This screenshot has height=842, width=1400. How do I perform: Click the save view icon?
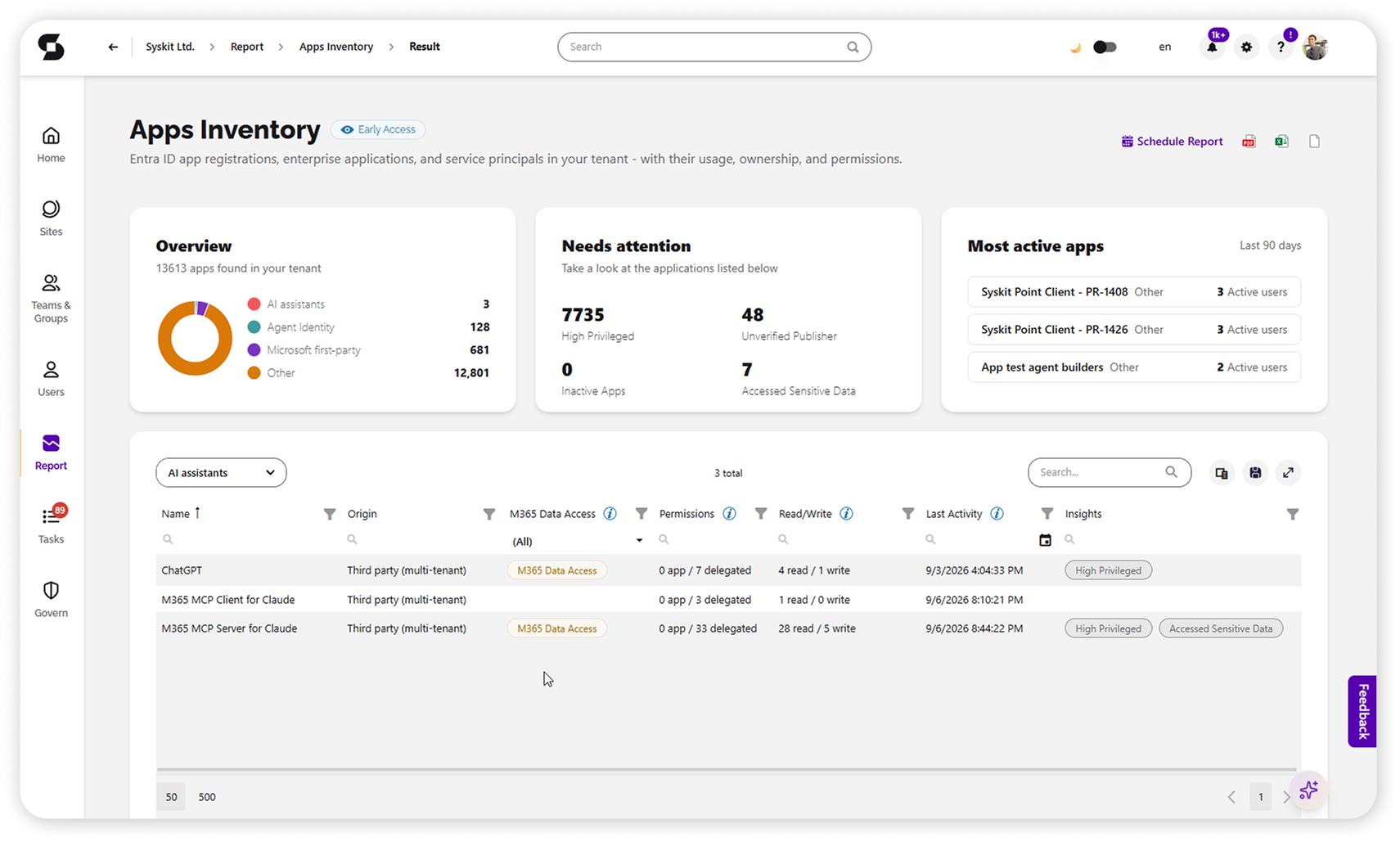1255,472
